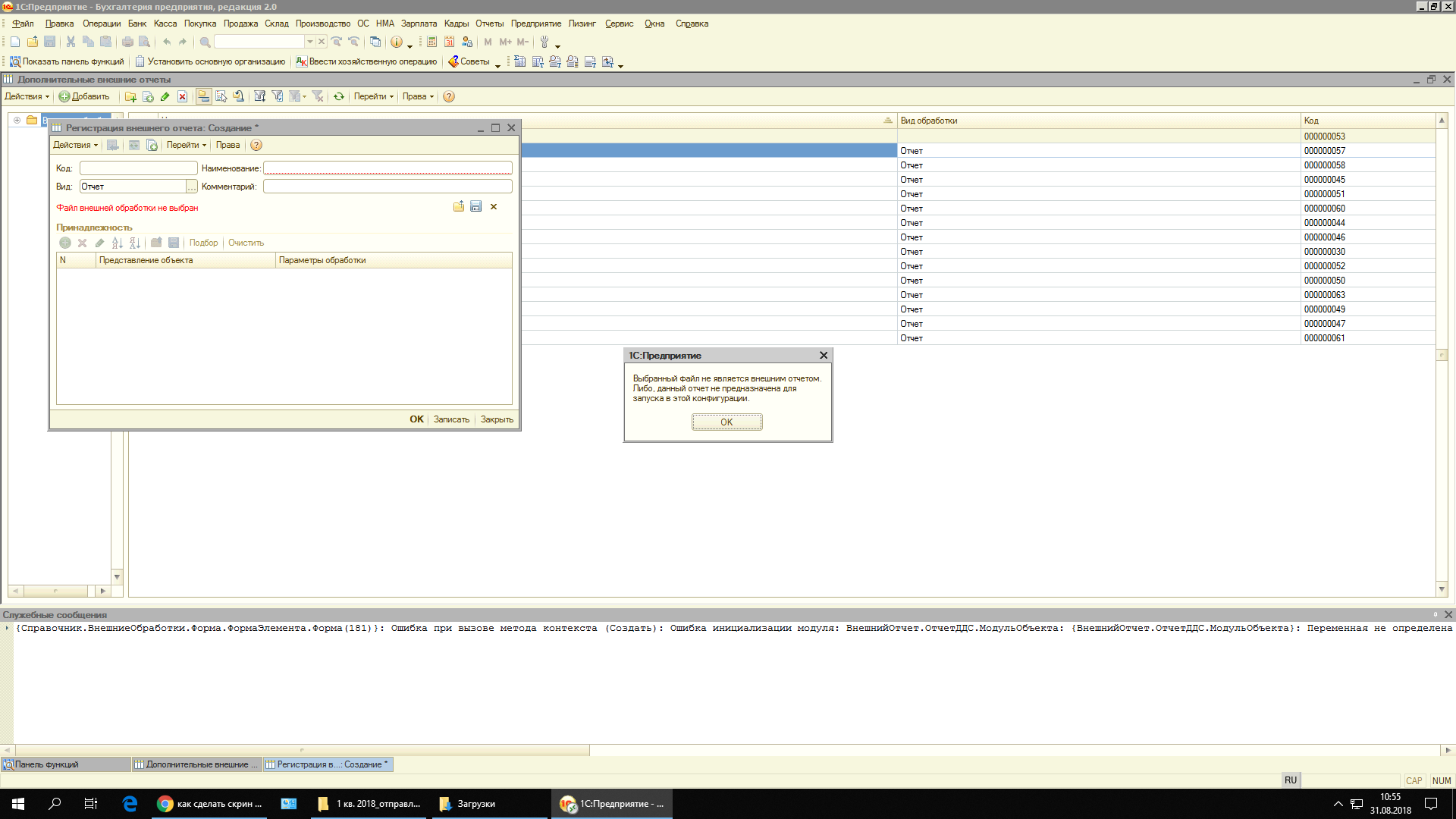Expand the tree root node plus sign
1456x819 pixels.
17,120
